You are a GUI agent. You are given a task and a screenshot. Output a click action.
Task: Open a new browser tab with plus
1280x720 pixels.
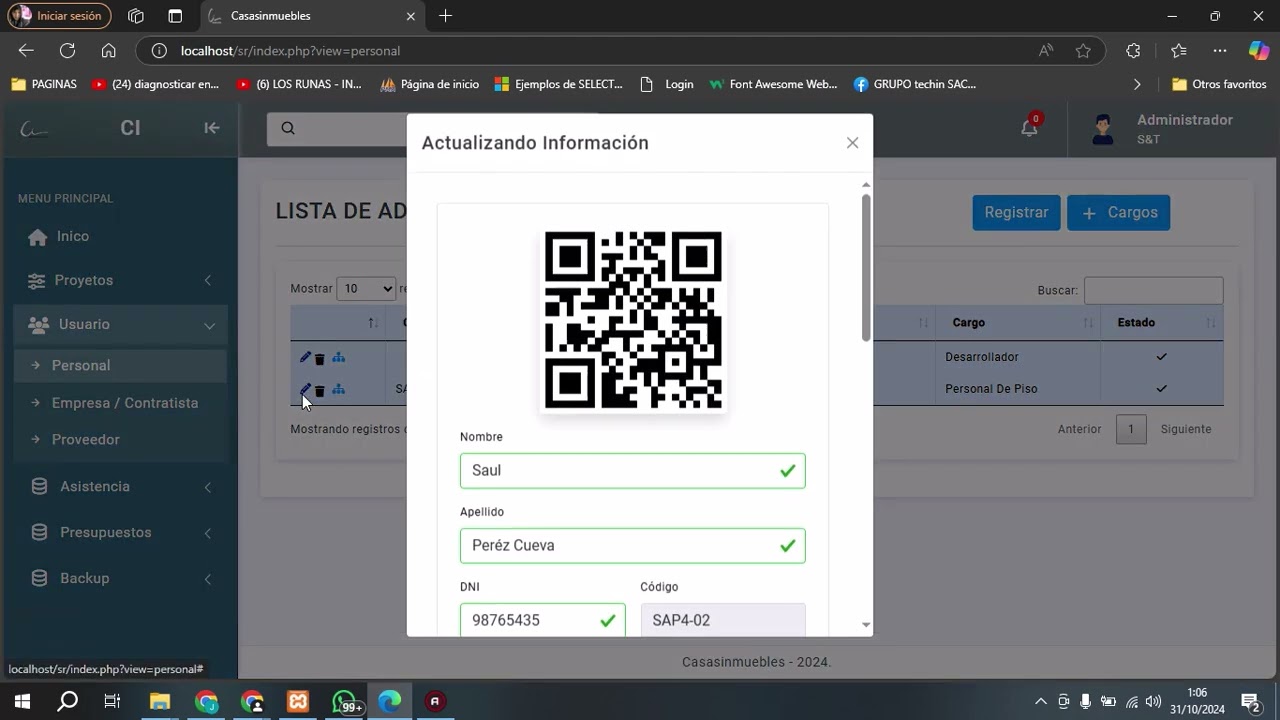click(x=445, y=16)
